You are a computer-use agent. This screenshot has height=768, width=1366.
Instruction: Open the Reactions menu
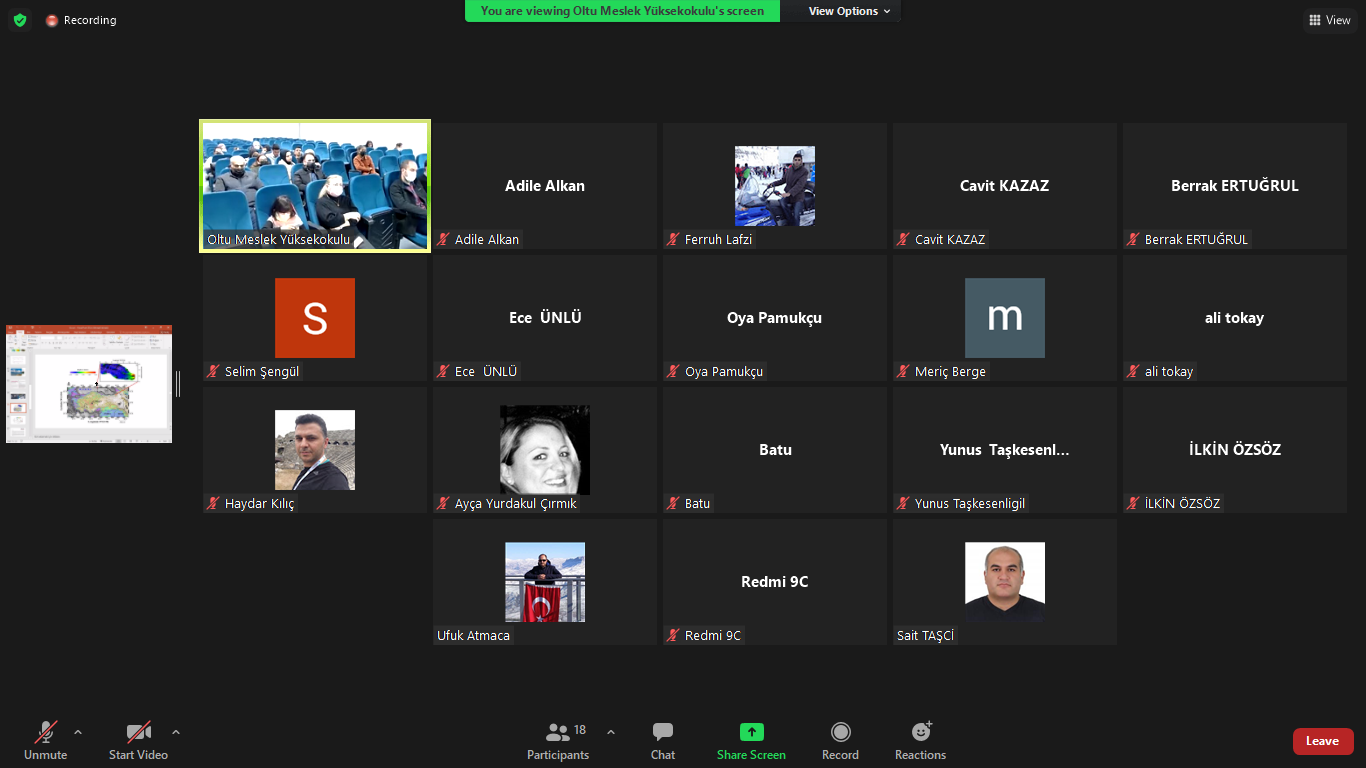(x=920, y=741)
